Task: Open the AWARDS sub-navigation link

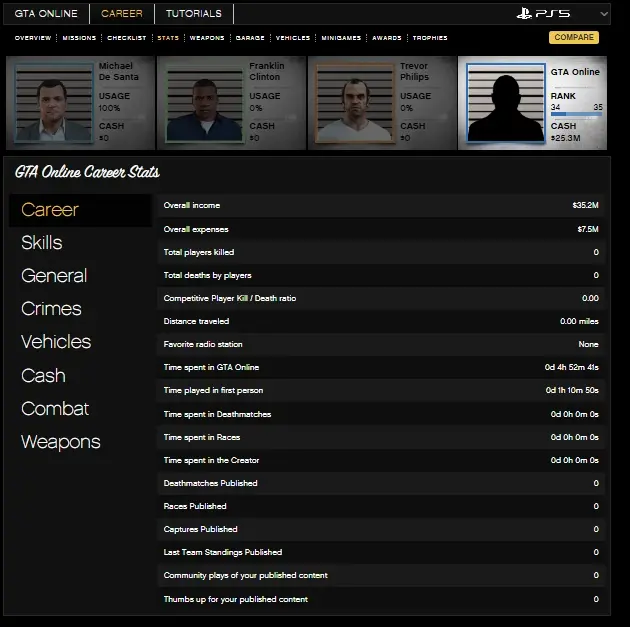Action: tap(386, 38)
